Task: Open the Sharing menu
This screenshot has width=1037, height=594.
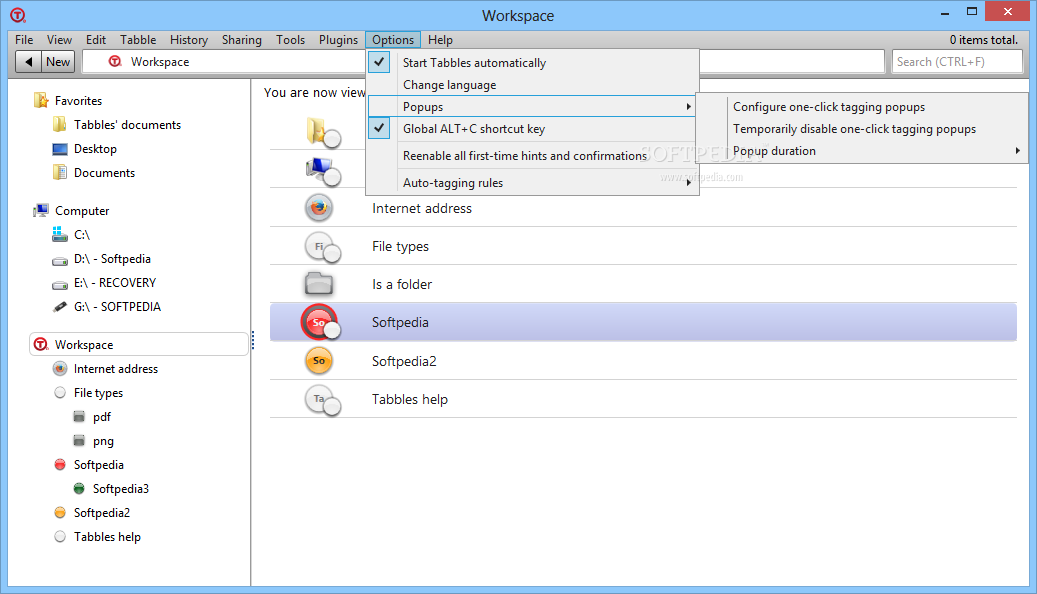Action: click(241, 40)
